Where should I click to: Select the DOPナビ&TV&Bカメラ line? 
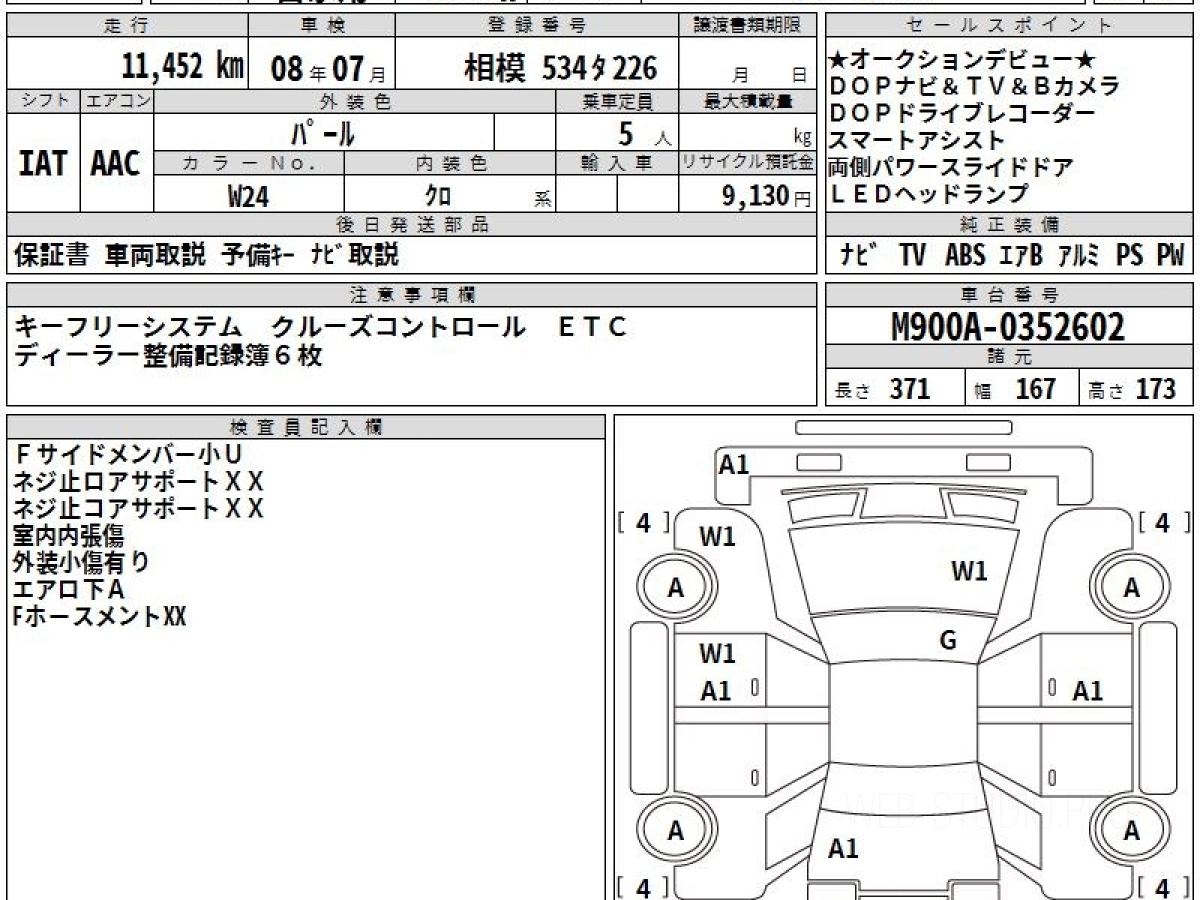(974, 87)
